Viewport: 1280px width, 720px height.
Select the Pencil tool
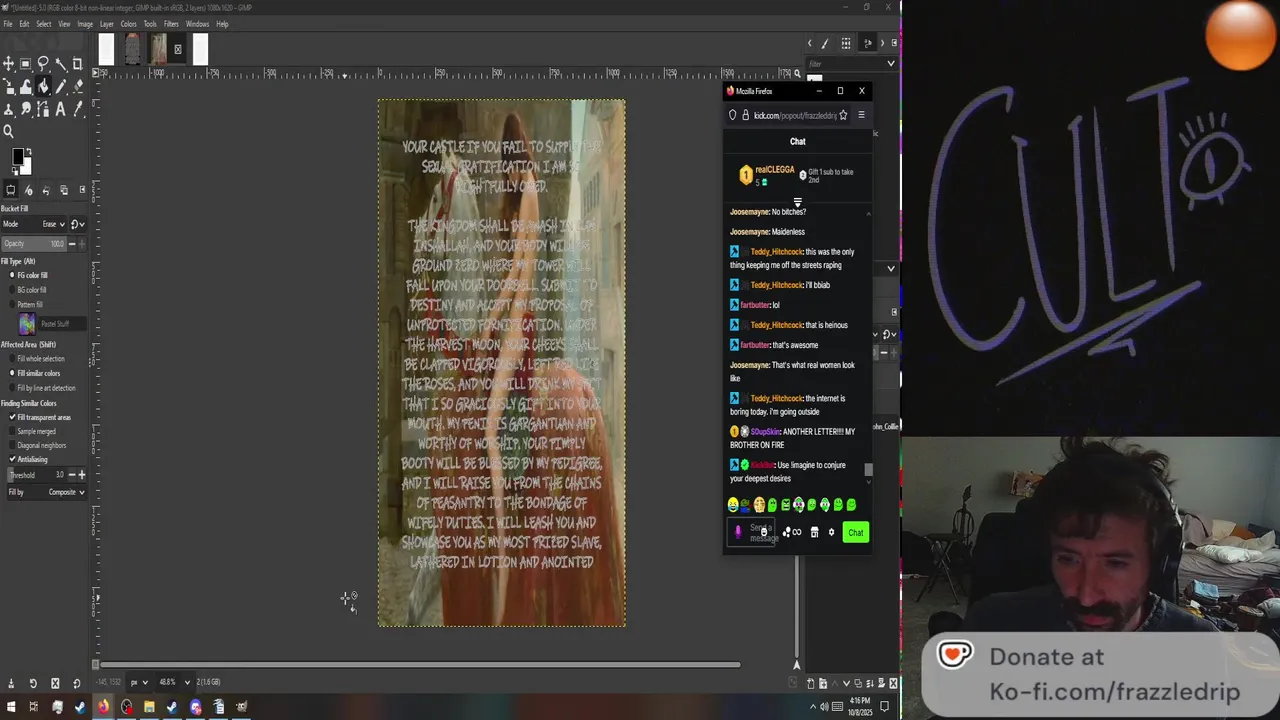coord(61,87)
